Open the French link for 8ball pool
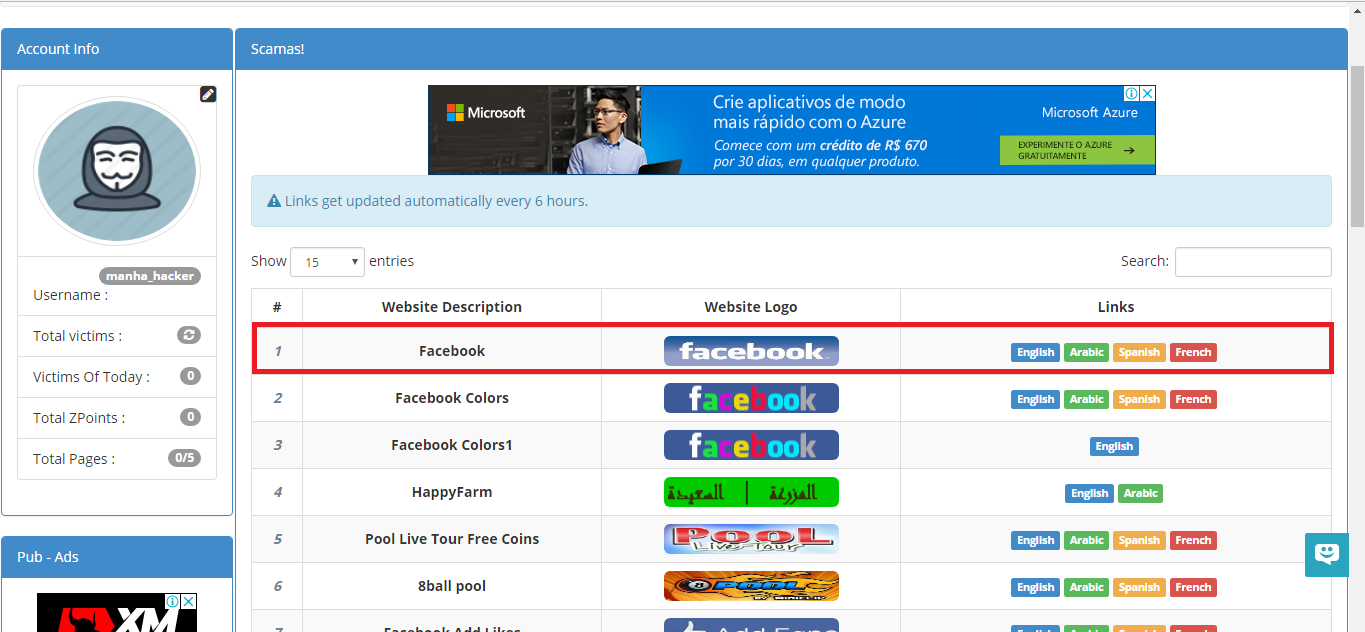1365x632 pixels. (1193, 587)
